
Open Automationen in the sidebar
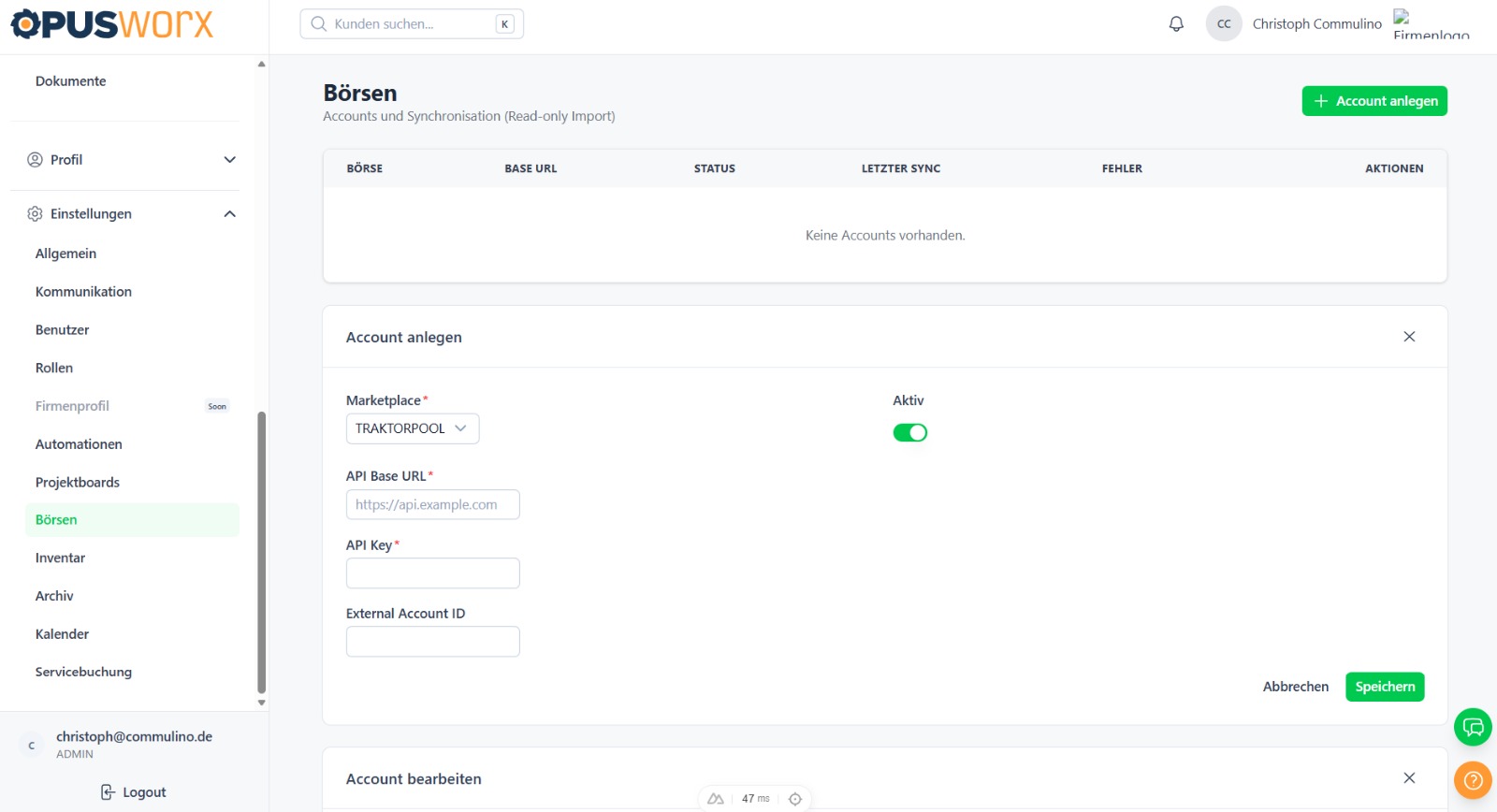pos(79,444)
